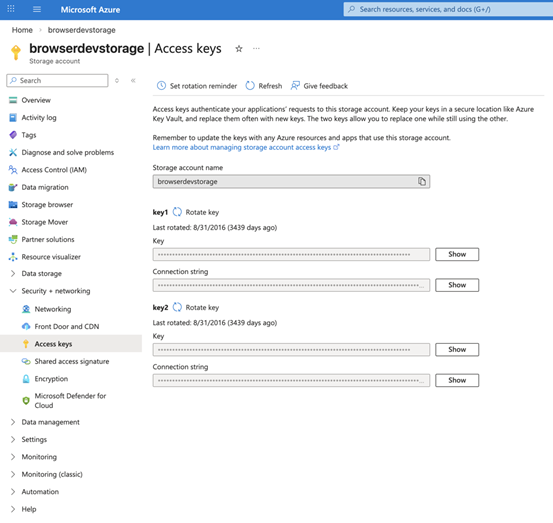
Task: Click the Storage account name field
Action: (x=291, y=181)
